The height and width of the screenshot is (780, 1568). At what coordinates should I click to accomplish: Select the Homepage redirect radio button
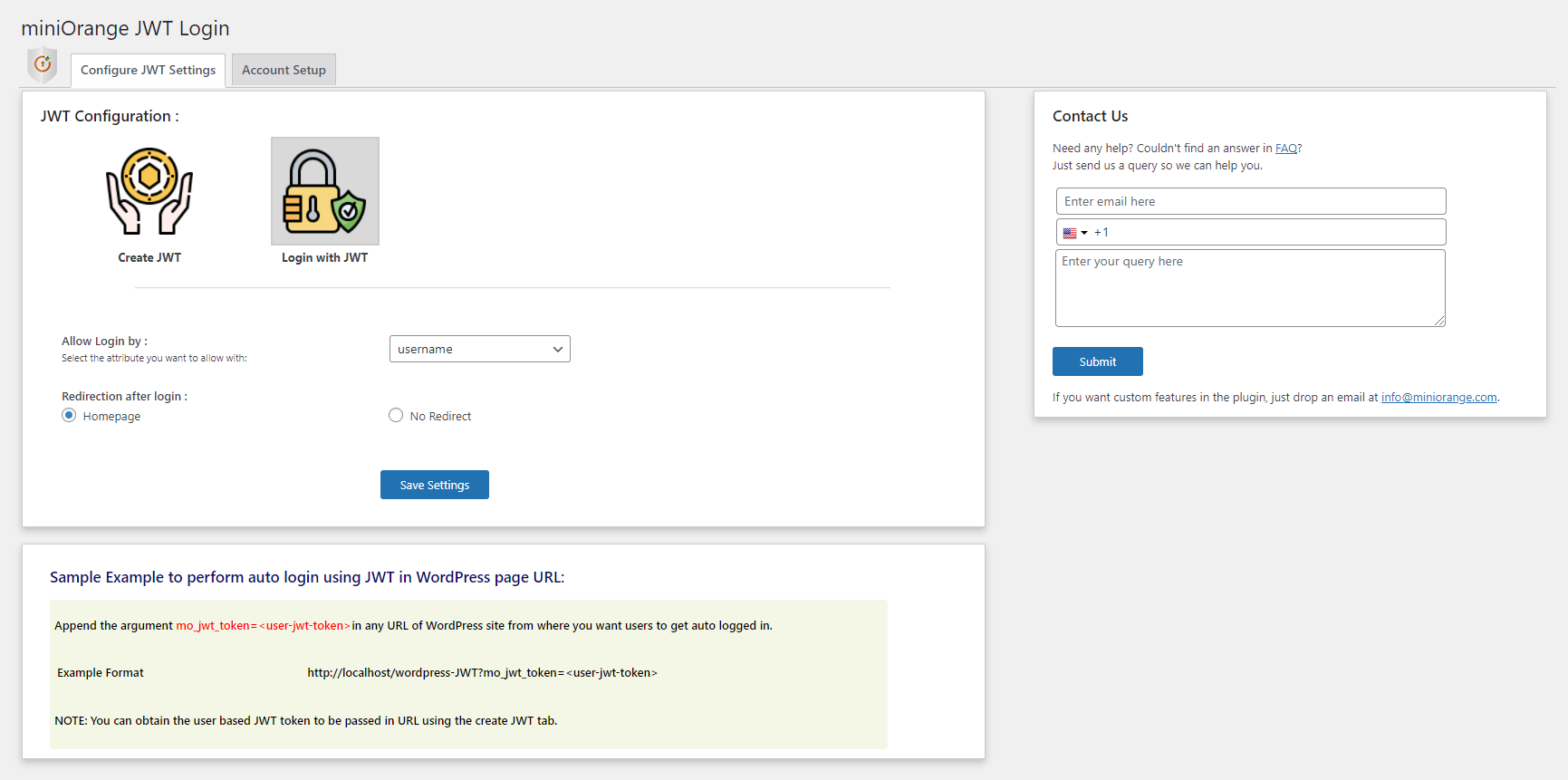pos(69,415)
